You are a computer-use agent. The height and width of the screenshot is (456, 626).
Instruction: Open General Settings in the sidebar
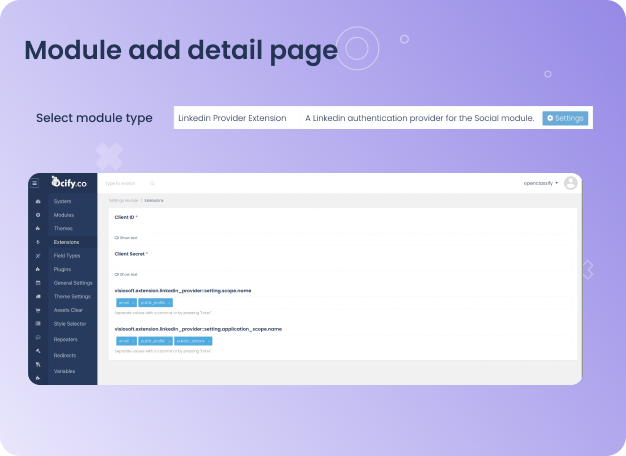72,283
